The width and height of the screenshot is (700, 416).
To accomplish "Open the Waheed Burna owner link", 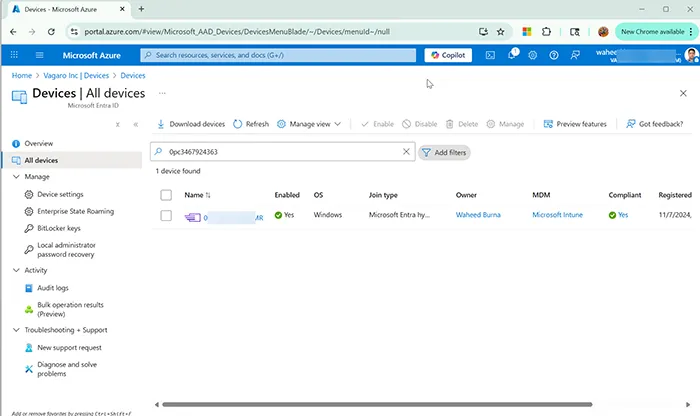I will 478,215.
